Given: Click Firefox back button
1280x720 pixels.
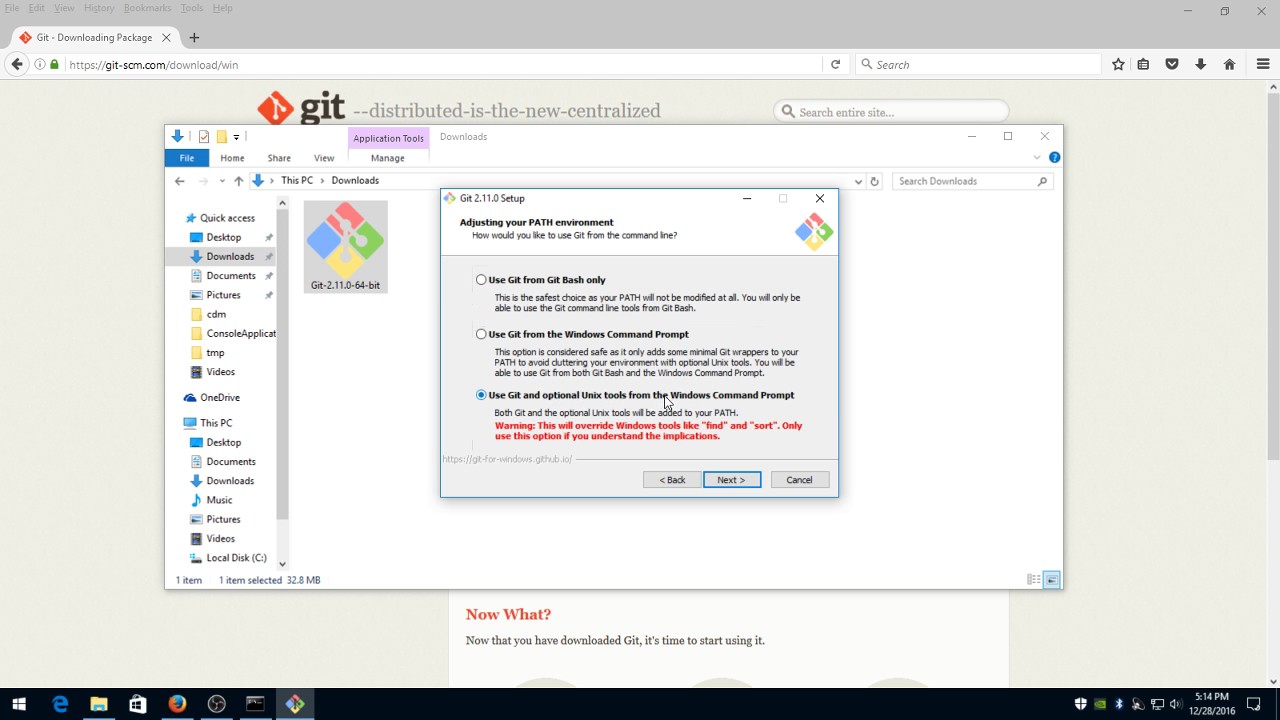Looking at the screenshot, I should pos(16,64).
